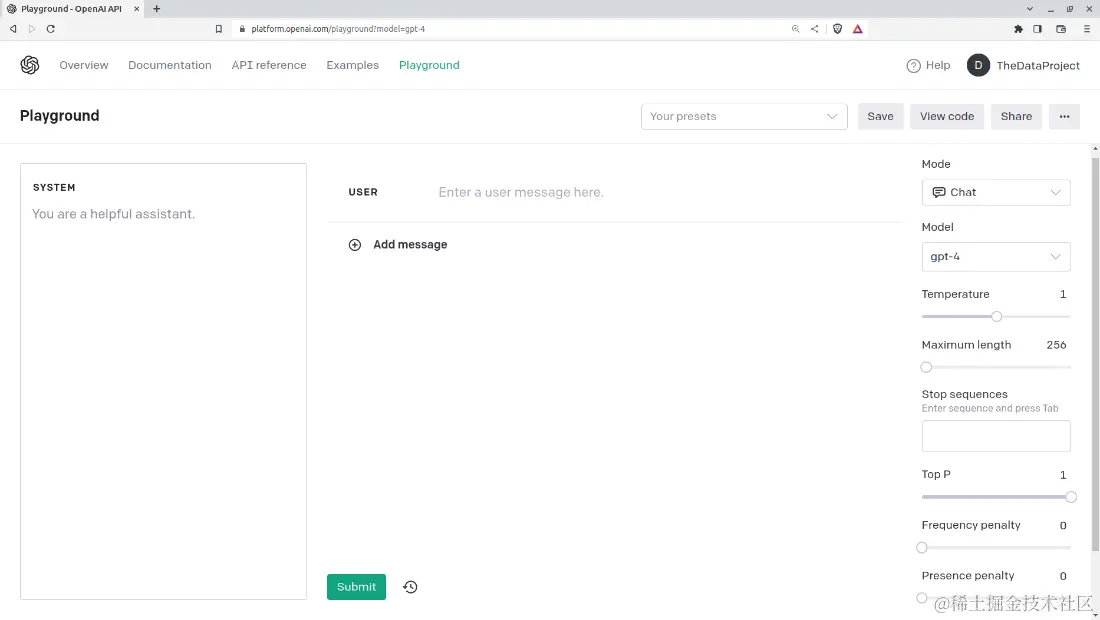The width and height of the screenshot is (1100, 620).
Task: Switch to Playground - OpenAI API browser tab
Action: tap(72, 9)
